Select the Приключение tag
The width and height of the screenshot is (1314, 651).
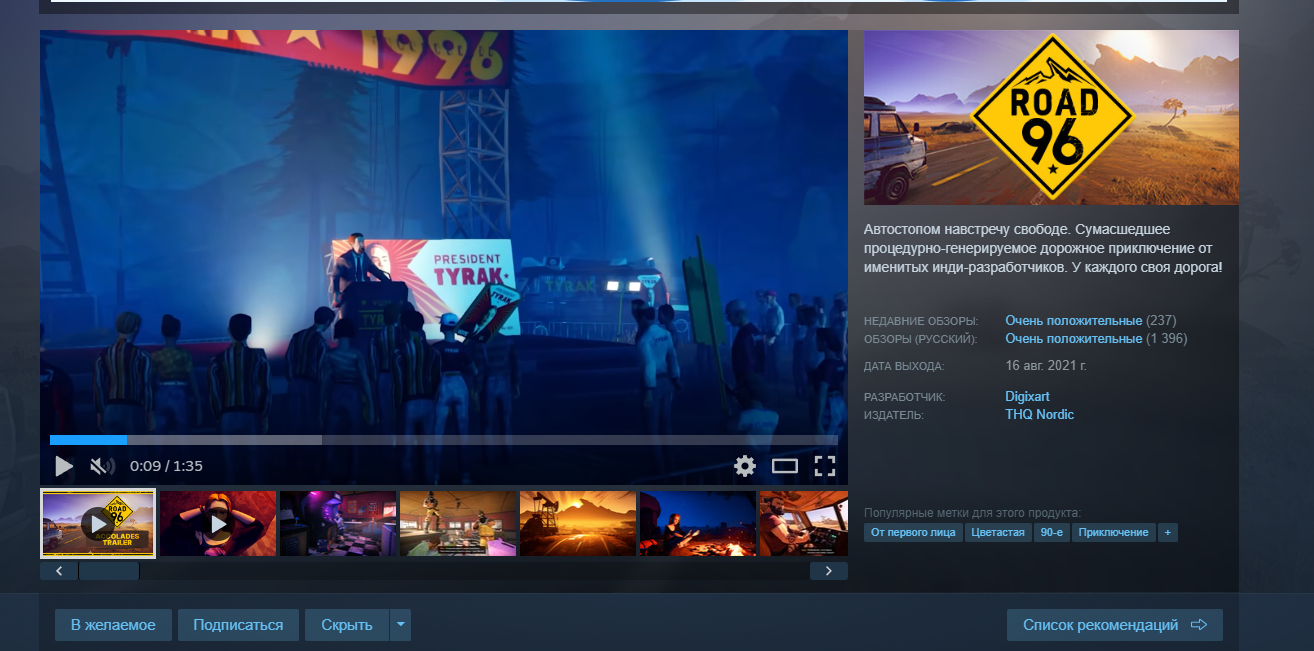point(1113,532)
